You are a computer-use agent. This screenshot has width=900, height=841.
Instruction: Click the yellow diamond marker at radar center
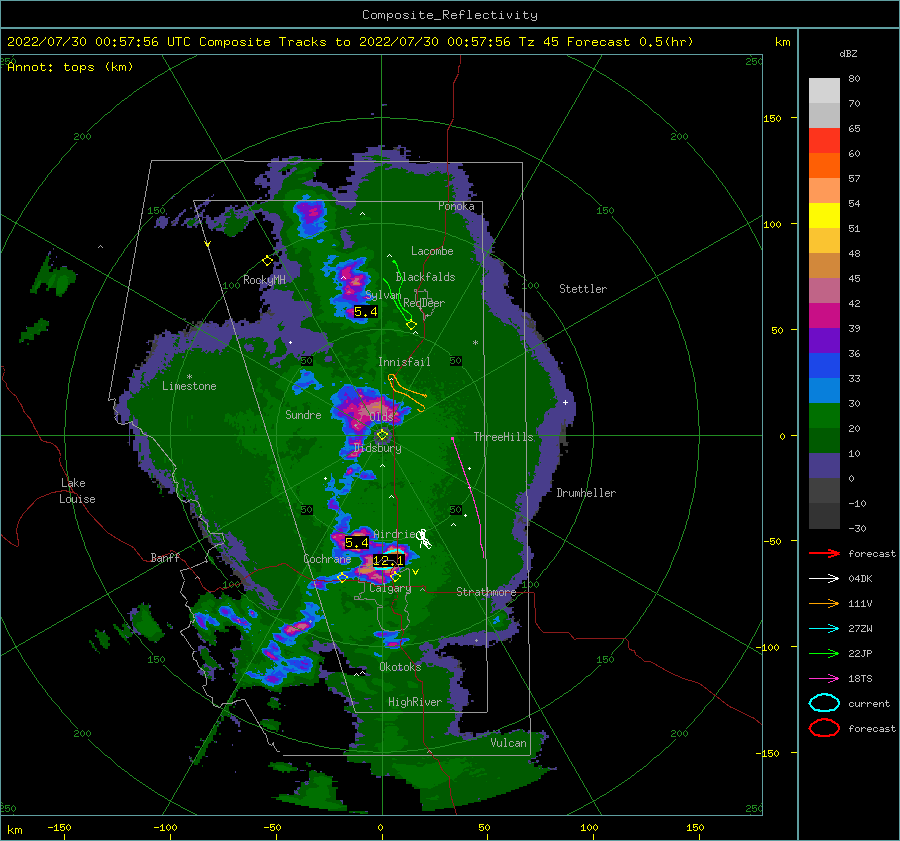(x=382, y=435)
